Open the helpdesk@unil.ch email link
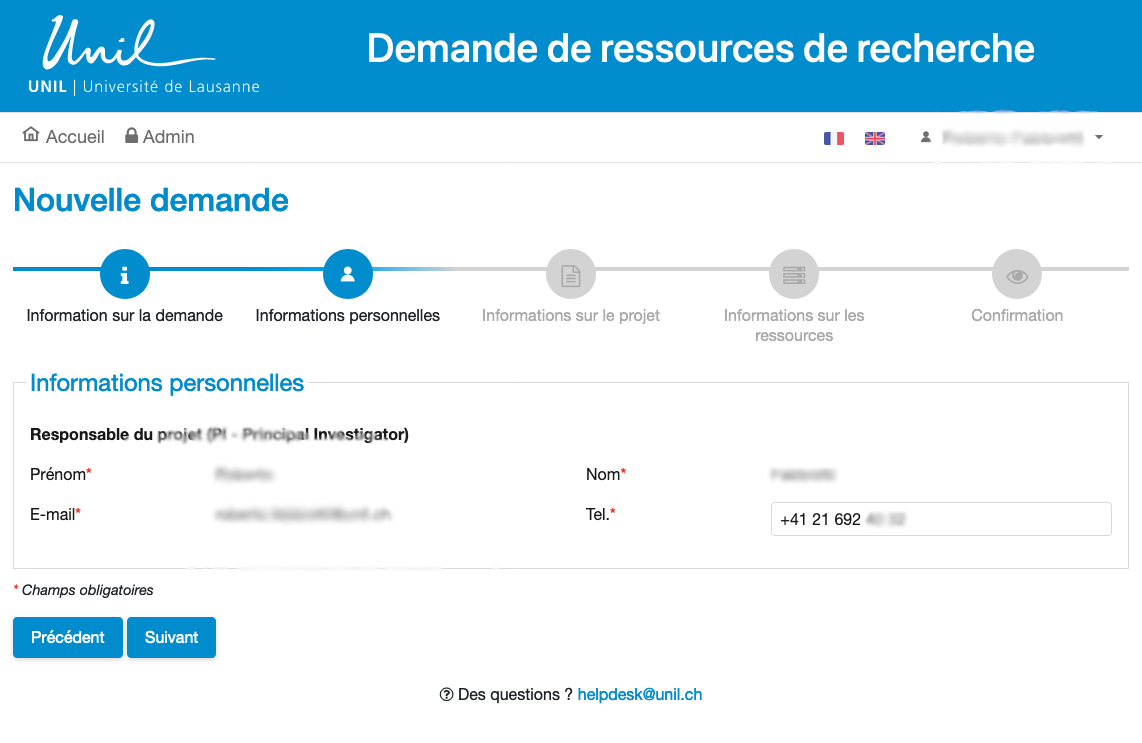 tap(640, 694)
